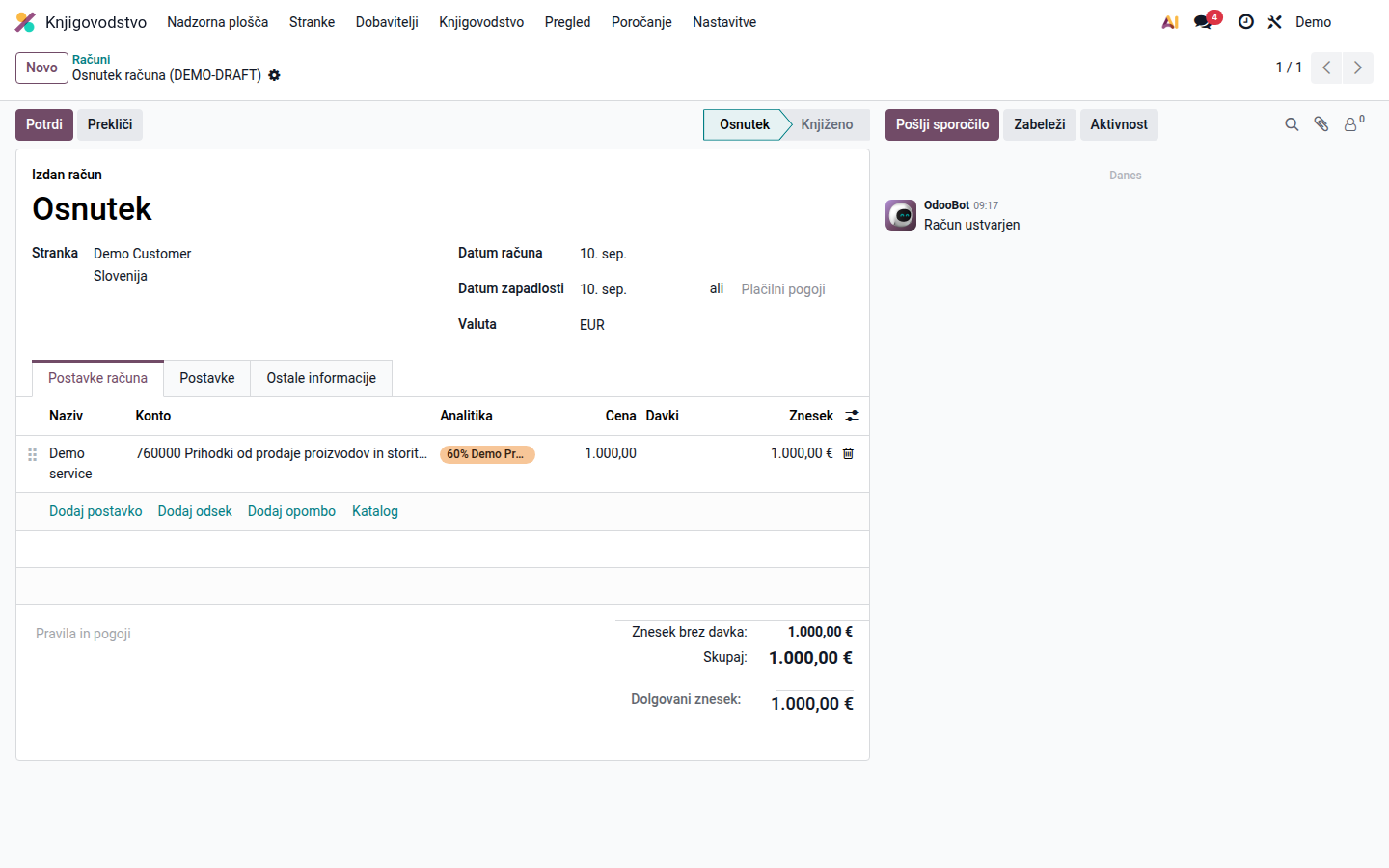Screen dimensions: 1389x868
Task: Open the gear actions menu beside draft title
Action: (274, 75)
